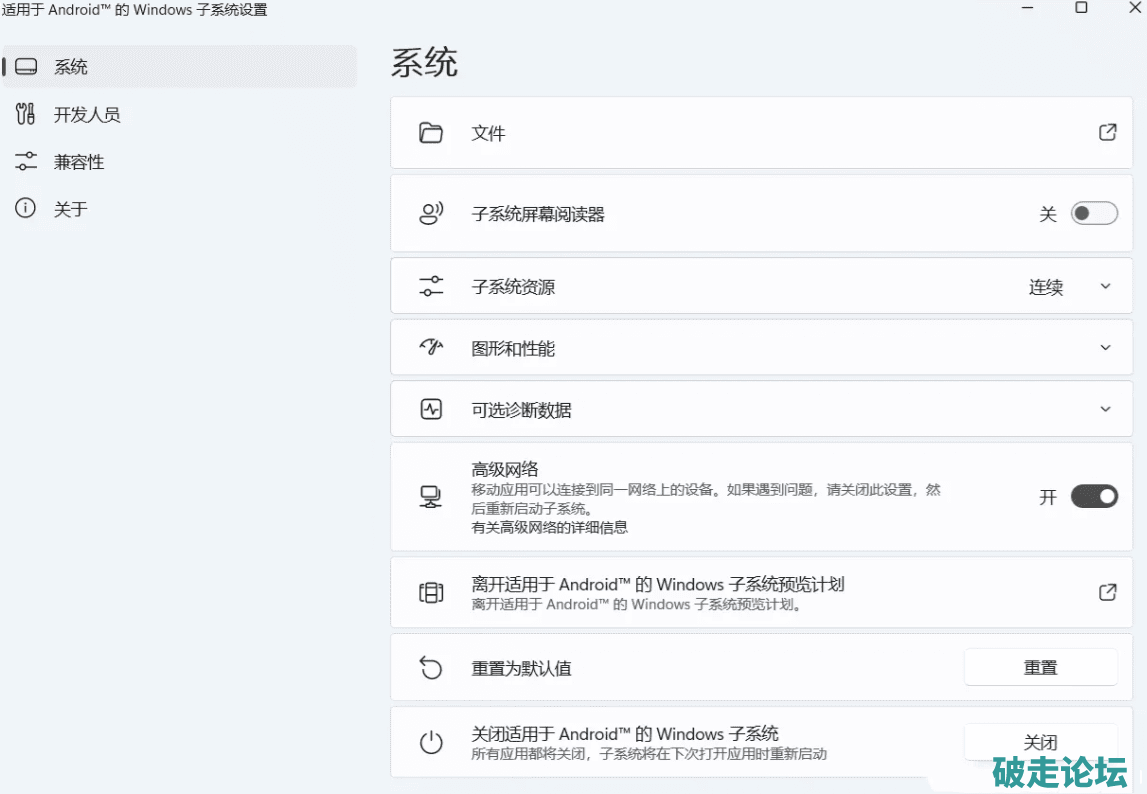1147x794 pixels.
Task: Open 文件 via external link icon
Action: (1107, 132)
